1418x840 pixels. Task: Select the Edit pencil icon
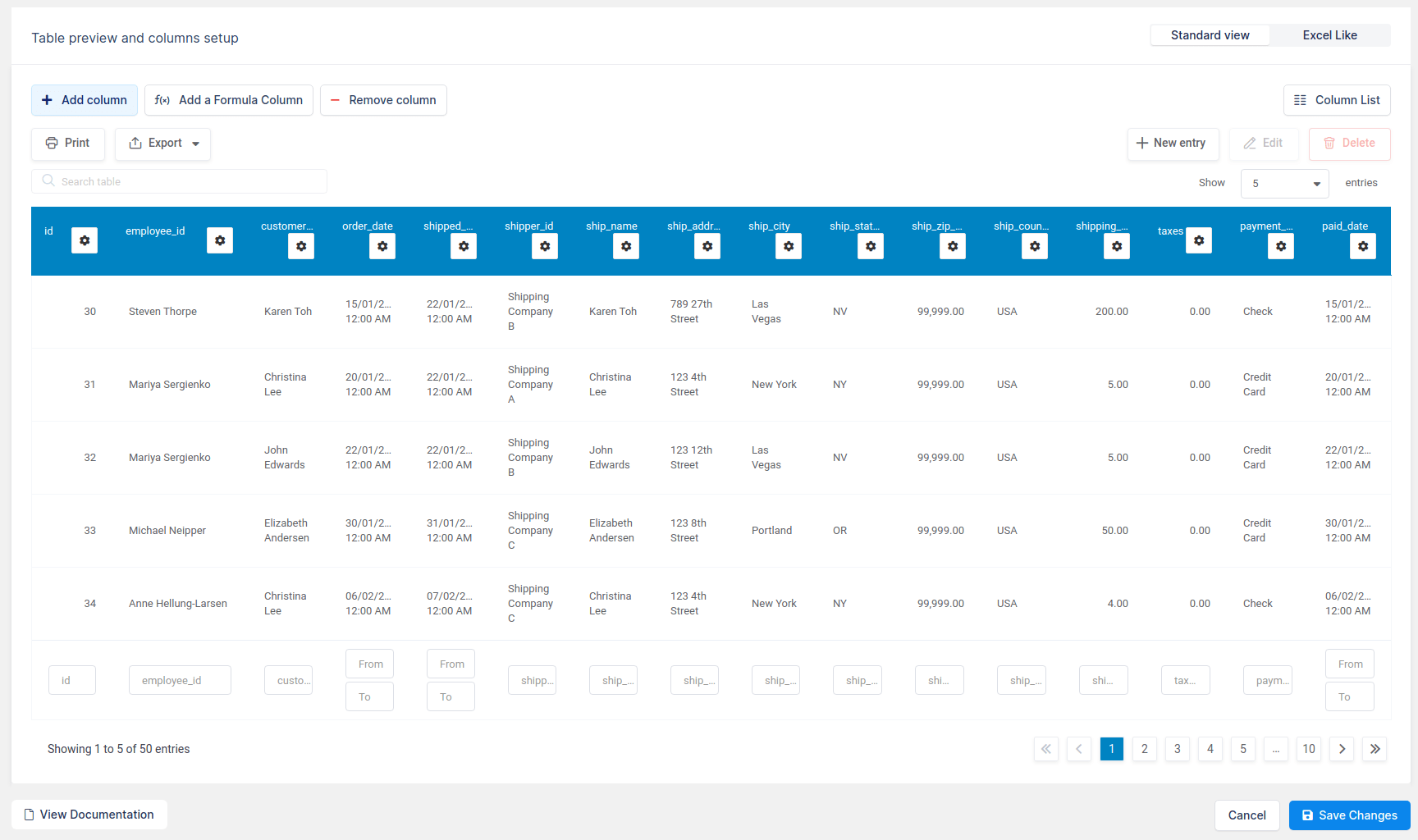point(1249,143)
